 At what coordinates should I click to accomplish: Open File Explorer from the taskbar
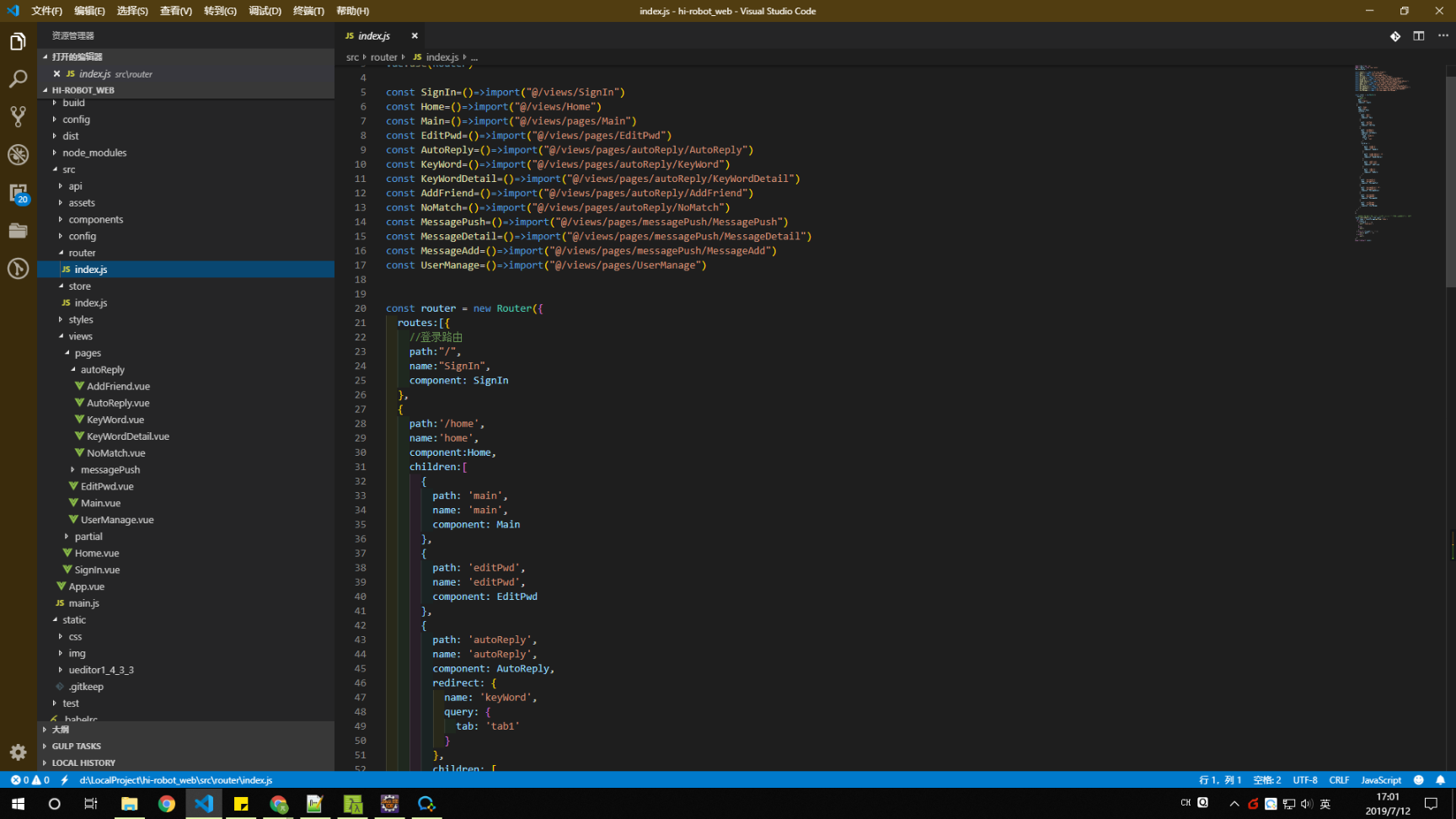[129, 804]
